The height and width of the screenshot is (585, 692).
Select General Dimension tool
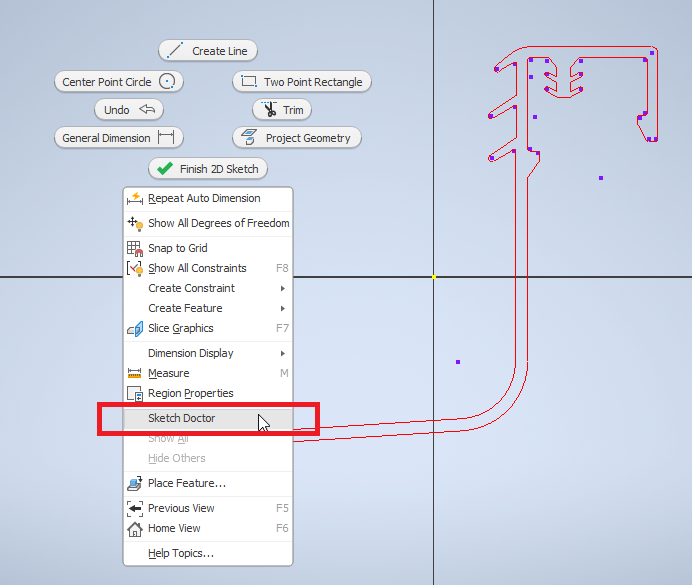pos(119,138)
